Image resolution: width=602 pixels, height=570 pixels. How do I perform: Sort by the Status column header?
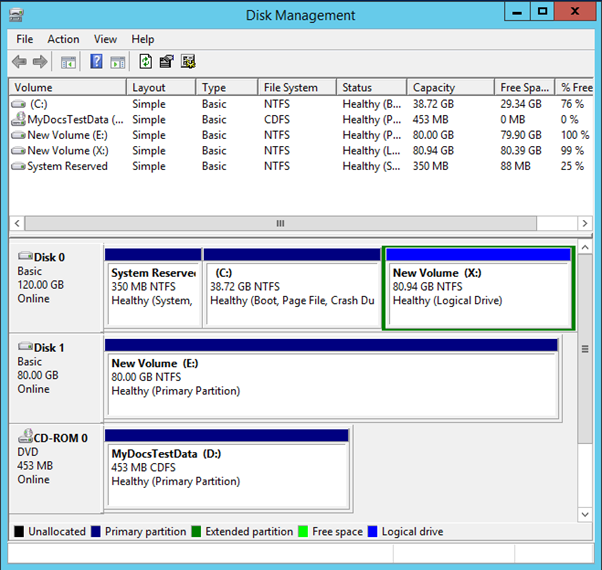[x=371, y=88]
